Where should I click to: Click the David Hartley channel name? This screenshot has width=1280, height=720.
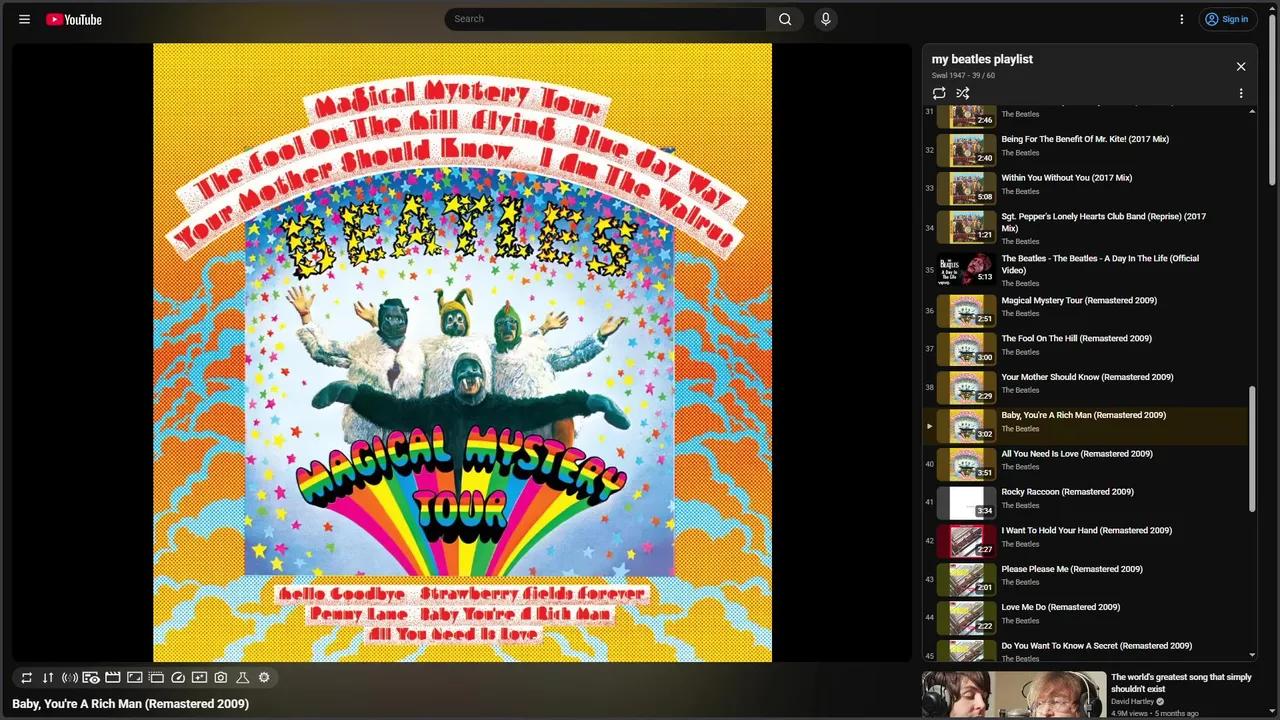coord(1134,702)
